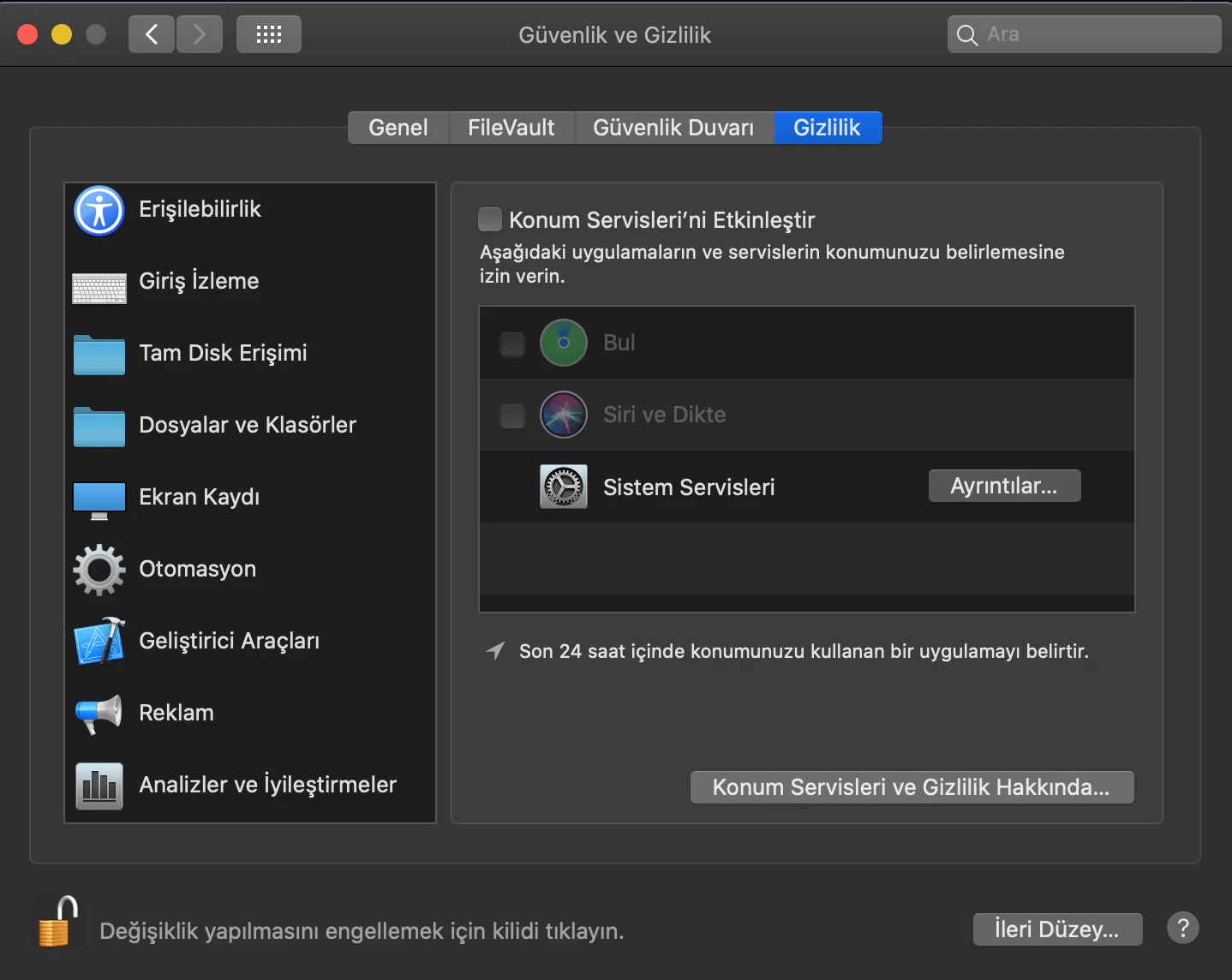Enable Konum Servisleri'ni Etkinleştir checkbox
1232x980 pixels.
coord(490,219)
